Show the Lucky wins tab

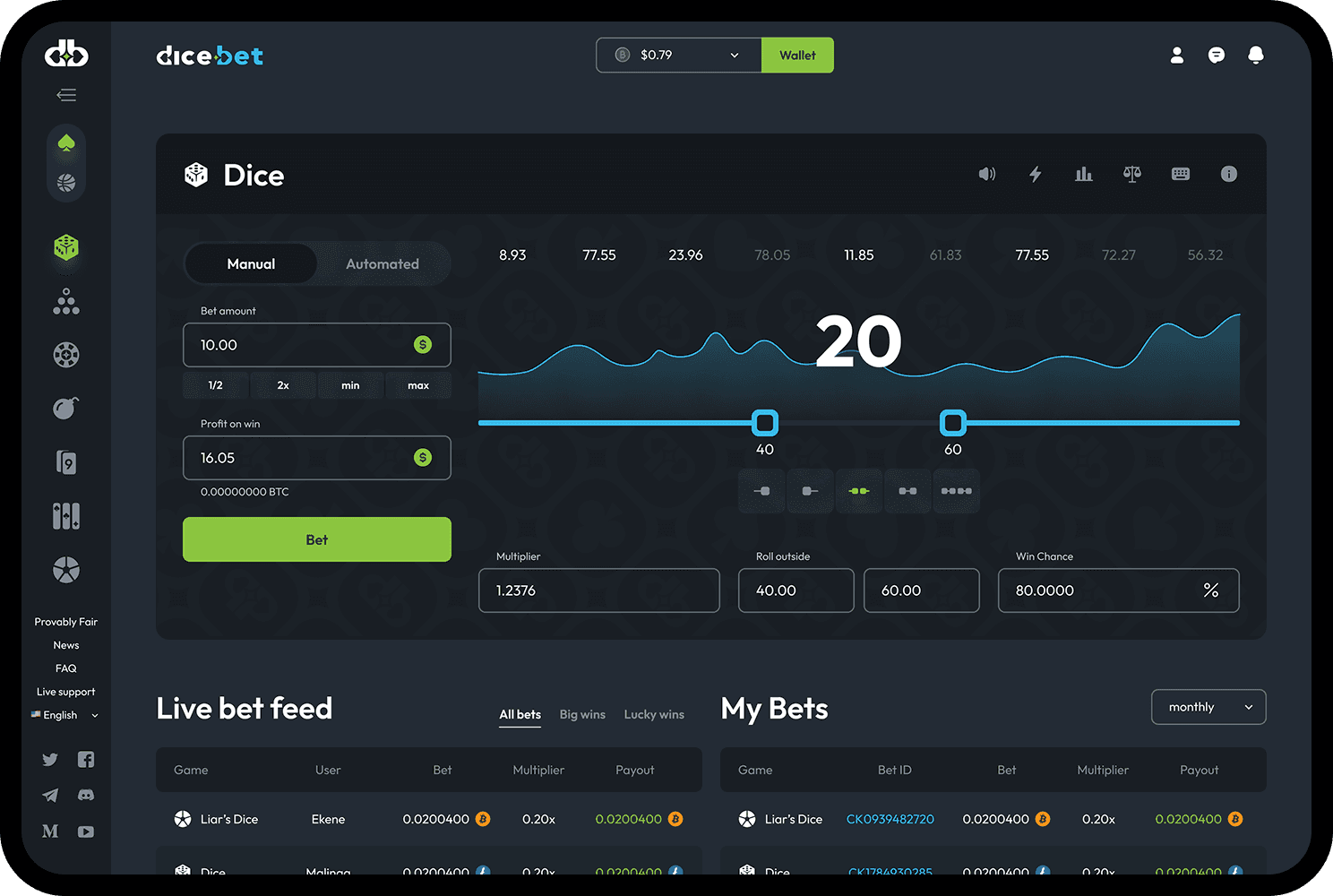(654, 714)
